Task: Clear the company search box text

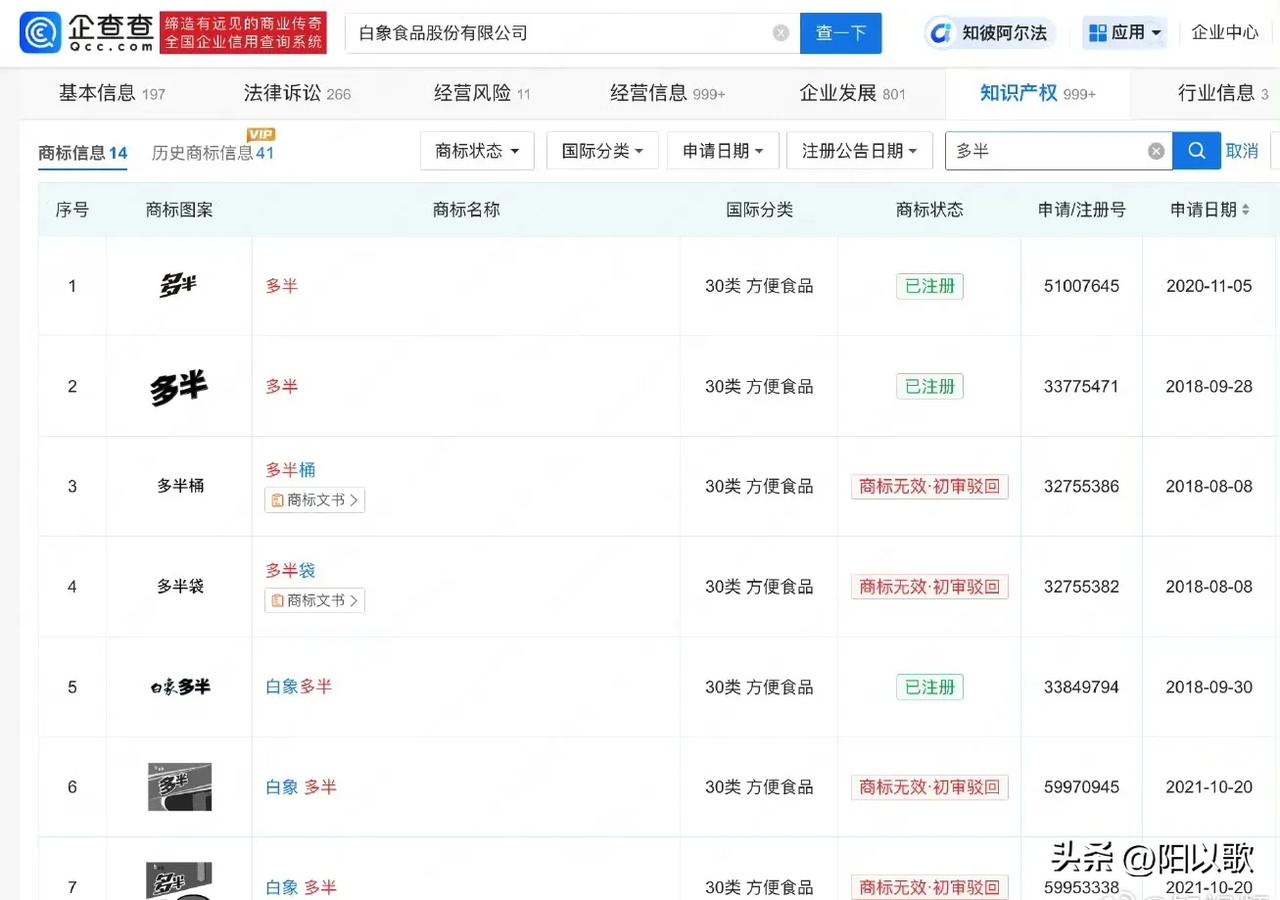Action: pyautogui.click(x=781, y=33)
